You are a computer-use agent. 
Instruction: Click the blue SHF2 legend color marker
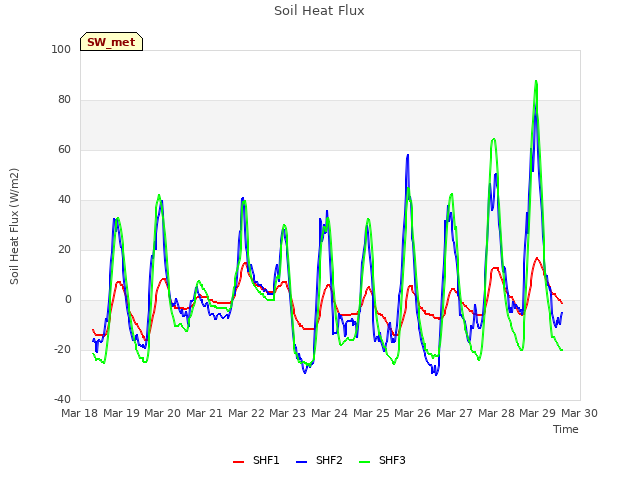pyautogui.click(x=301, y=462)
